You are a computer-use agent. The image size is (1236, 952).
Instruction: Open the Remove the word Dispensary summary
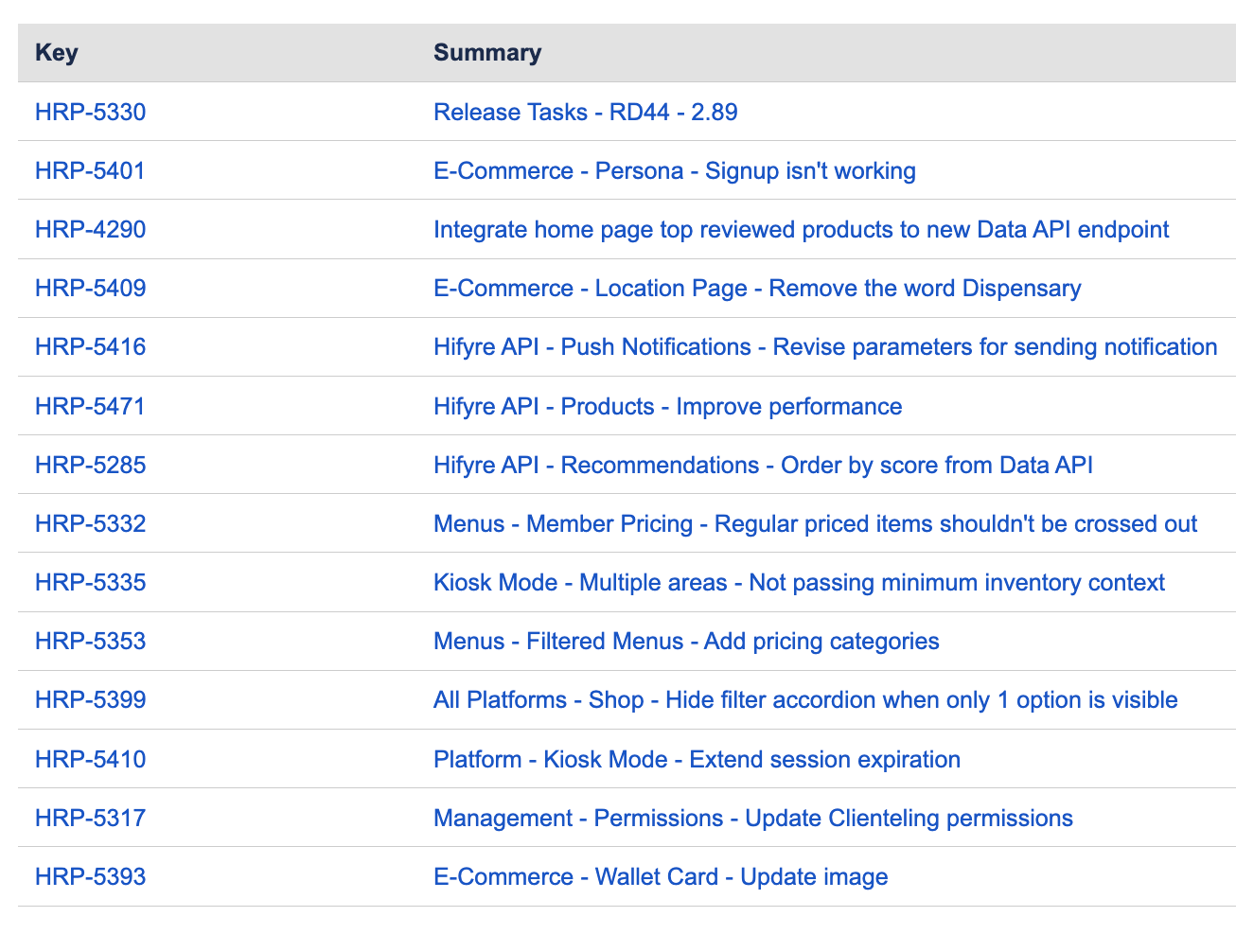pos(756,289)
